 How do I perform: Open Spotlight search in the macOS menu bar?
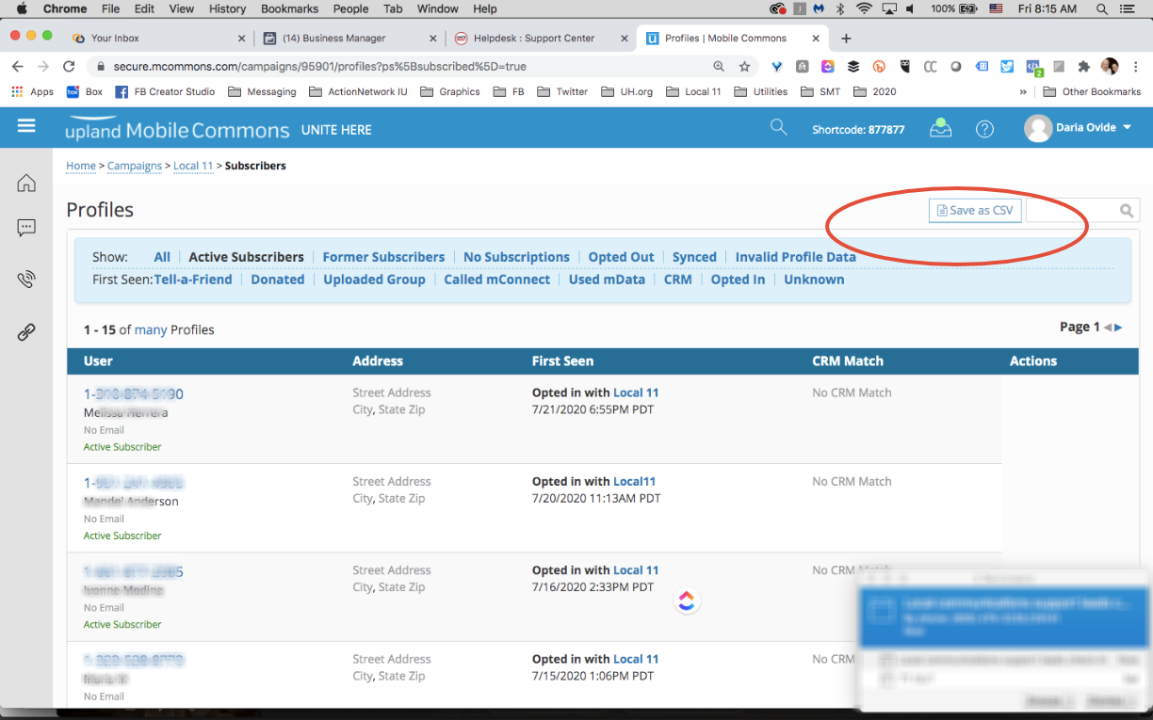[1101, 9]
